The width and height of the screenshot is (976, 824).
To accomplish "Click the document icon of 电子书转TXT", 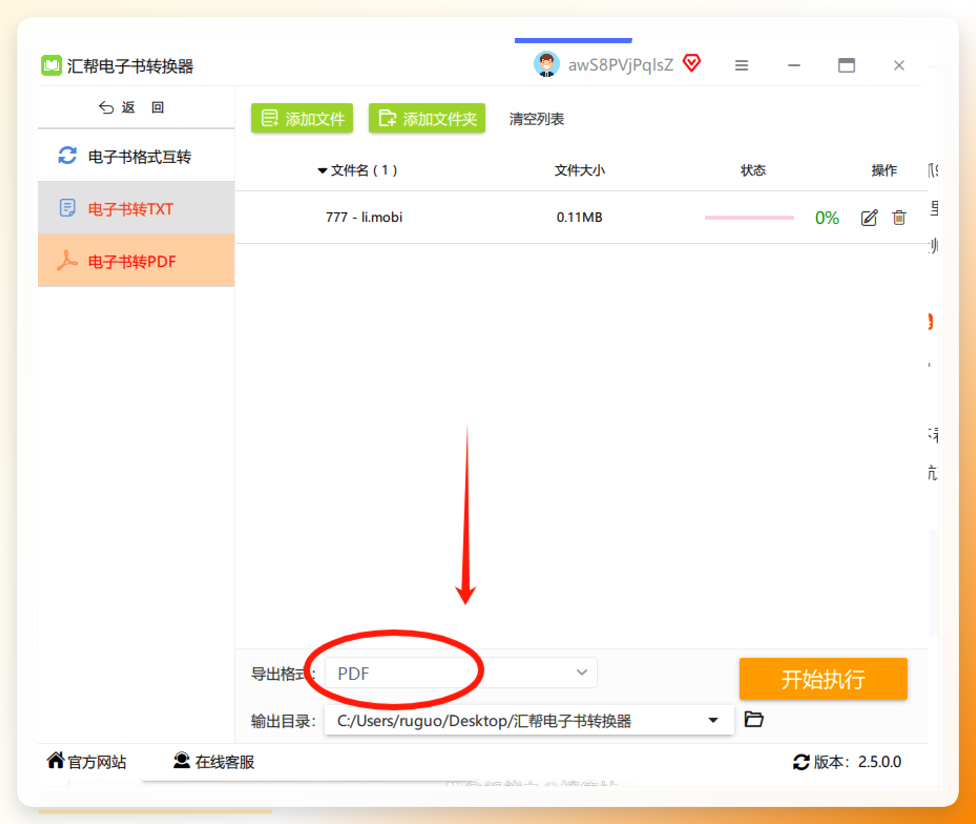I will 67,208.
